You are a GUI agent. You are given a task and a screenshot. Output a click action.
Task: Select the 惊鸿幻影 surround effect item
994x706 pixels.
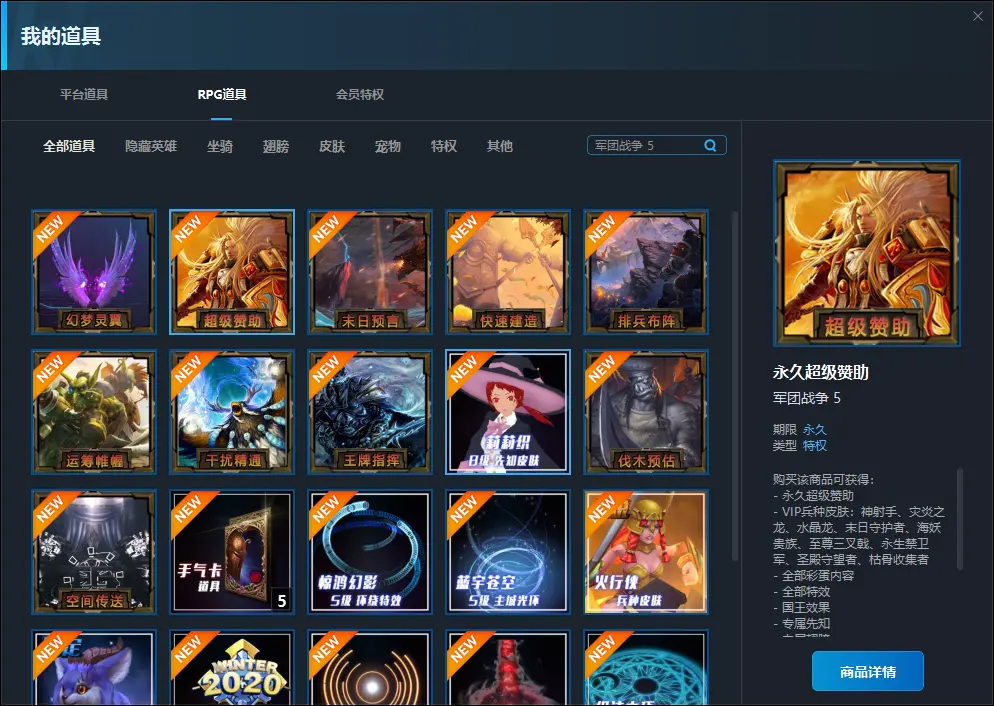point(370,552)
